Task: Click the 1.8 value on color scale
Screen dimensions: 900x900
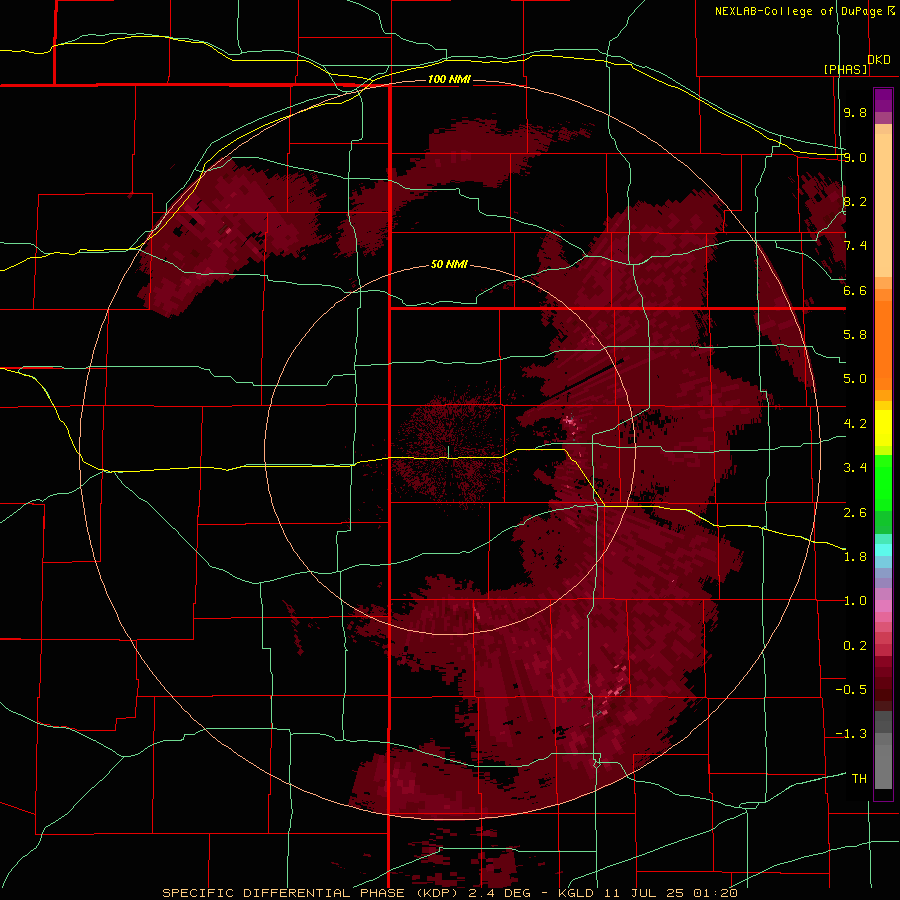Action: [x=855, y=557]
